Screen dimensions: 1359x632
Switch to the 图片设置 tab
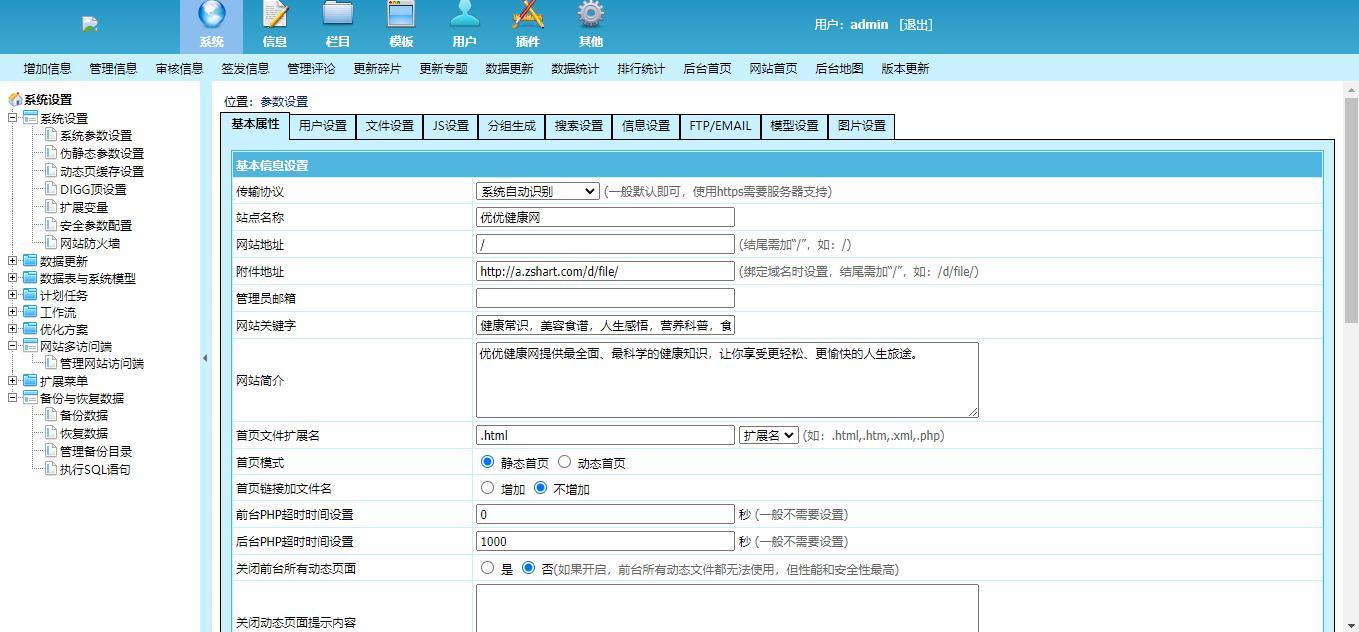pos(862,126)
